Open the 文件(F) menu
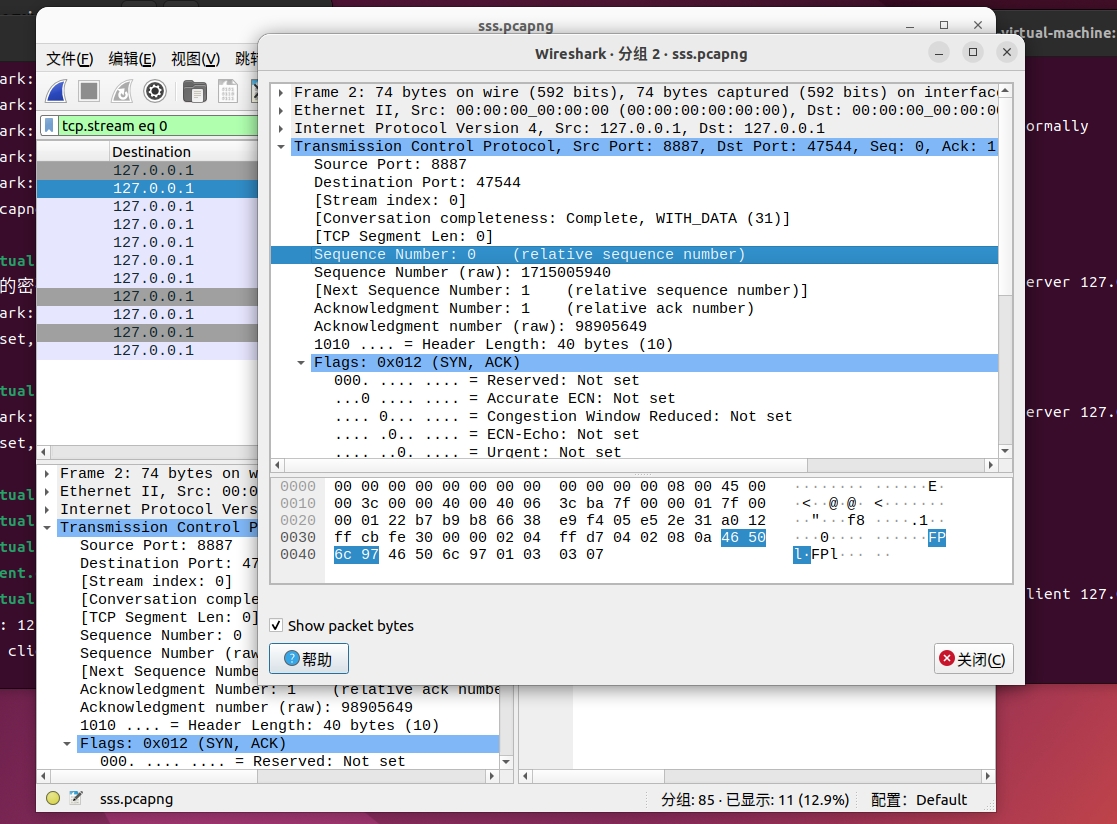This screenshot has width=1117, height=824. 69,58
